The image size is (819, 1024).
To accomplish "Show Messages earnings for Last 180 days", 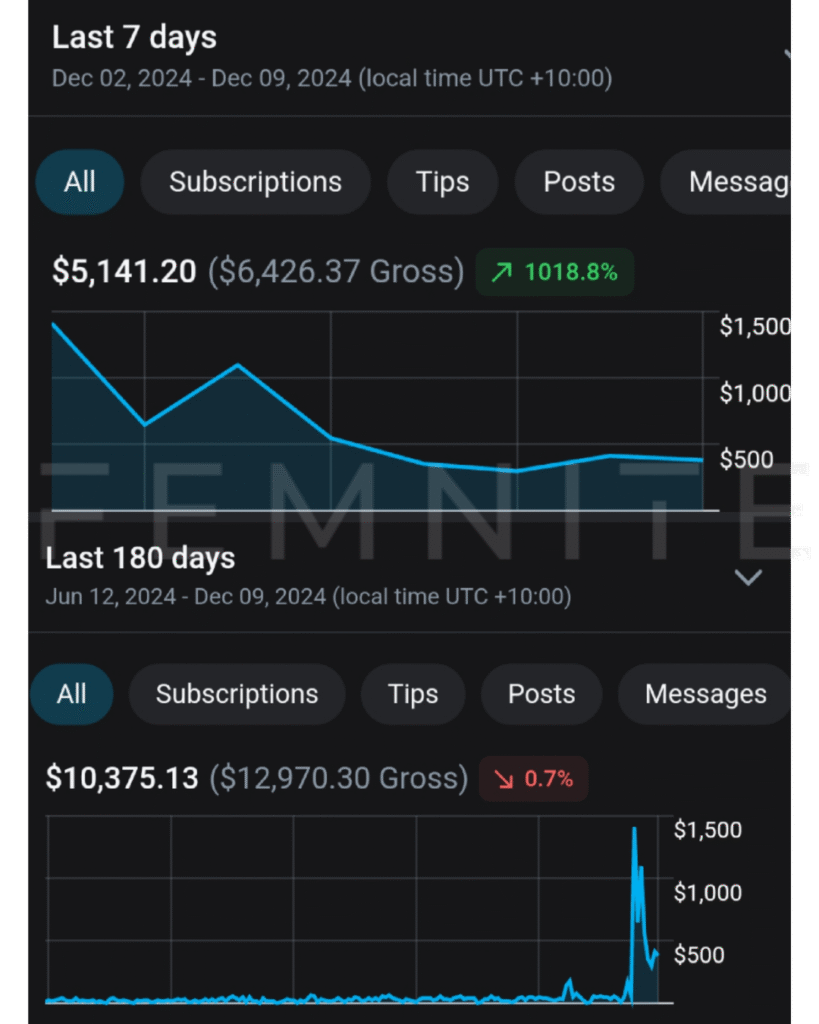I will coord(705,694).
